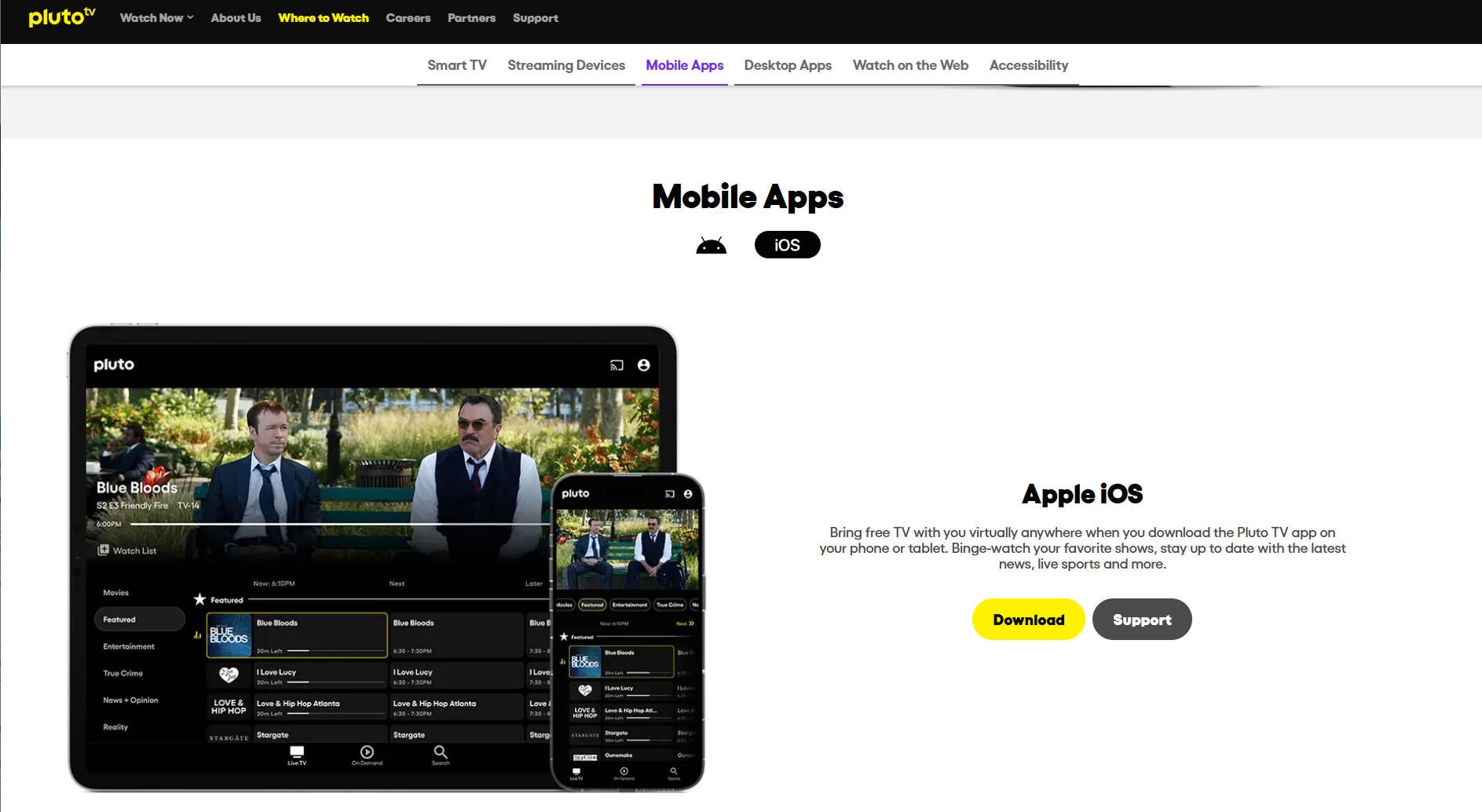Viewport: 1482px width, 812px height.
Task: Toggle the platform selector to iOS
Action: point(787,244)
